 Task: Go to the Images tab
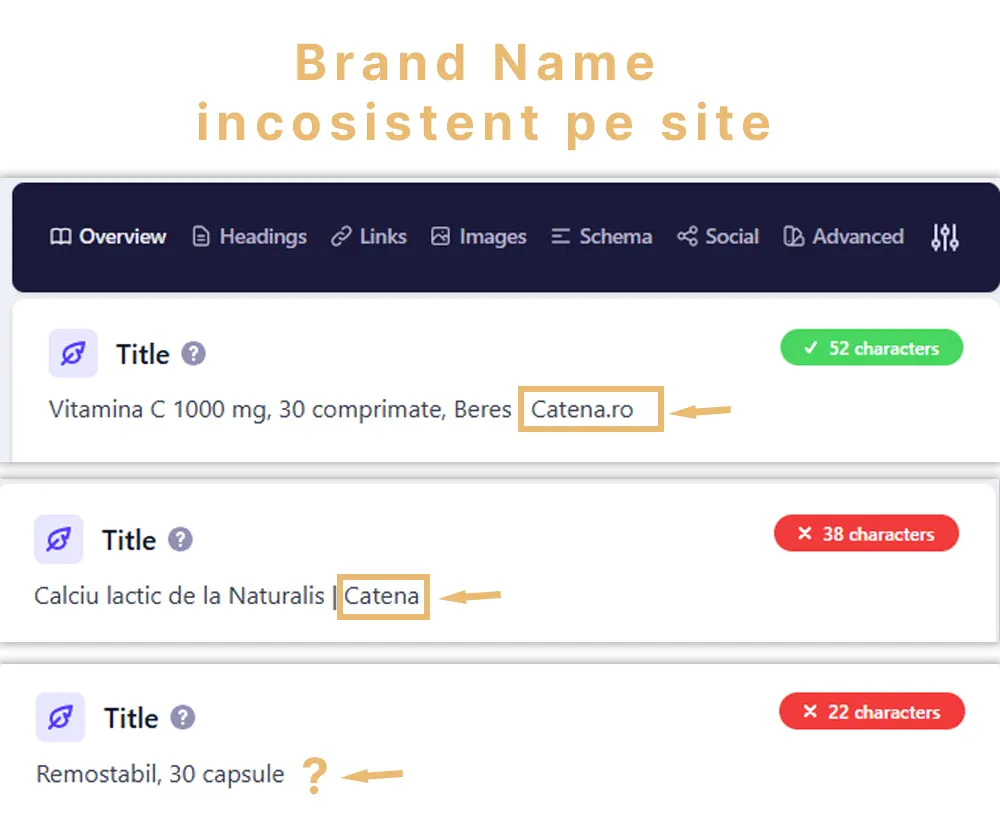pyautogui.click(x=478, y=237)
